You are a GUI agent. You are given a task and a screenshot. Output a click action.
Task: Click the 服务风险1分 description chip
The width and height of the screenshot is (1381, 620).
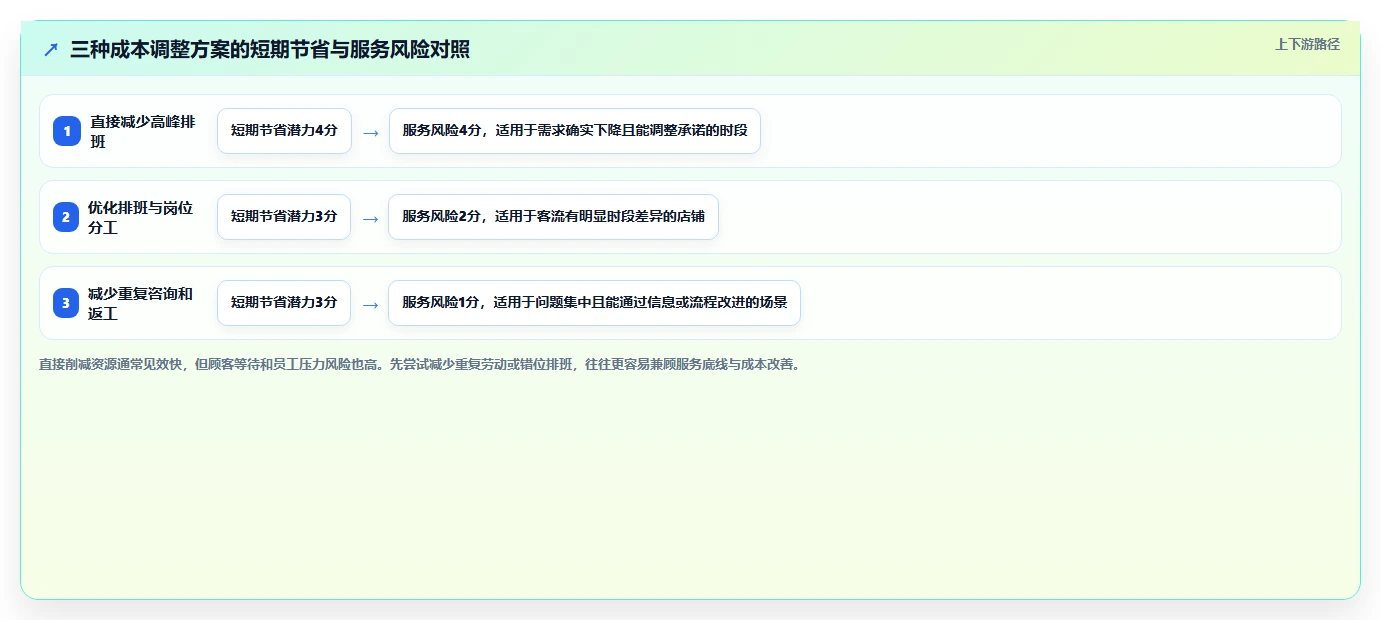(x=594, y=303)
